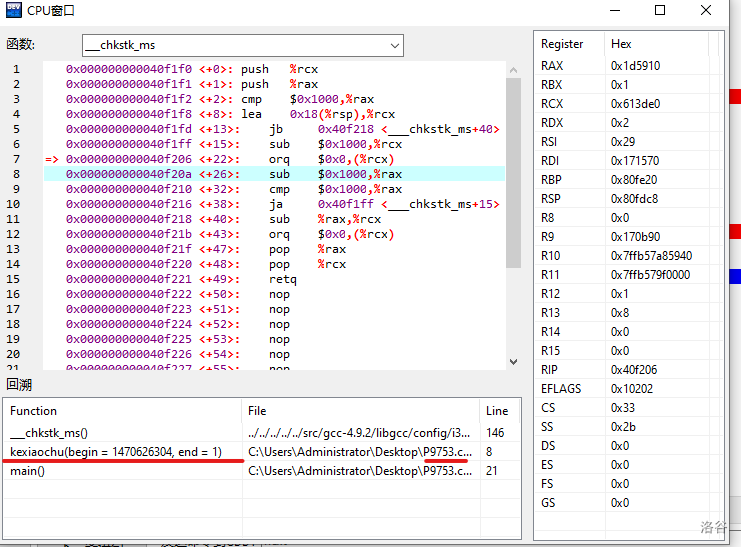Click the current instruction arrow marker
Screen dimensions: 741x547
click(x=51, y=159)
